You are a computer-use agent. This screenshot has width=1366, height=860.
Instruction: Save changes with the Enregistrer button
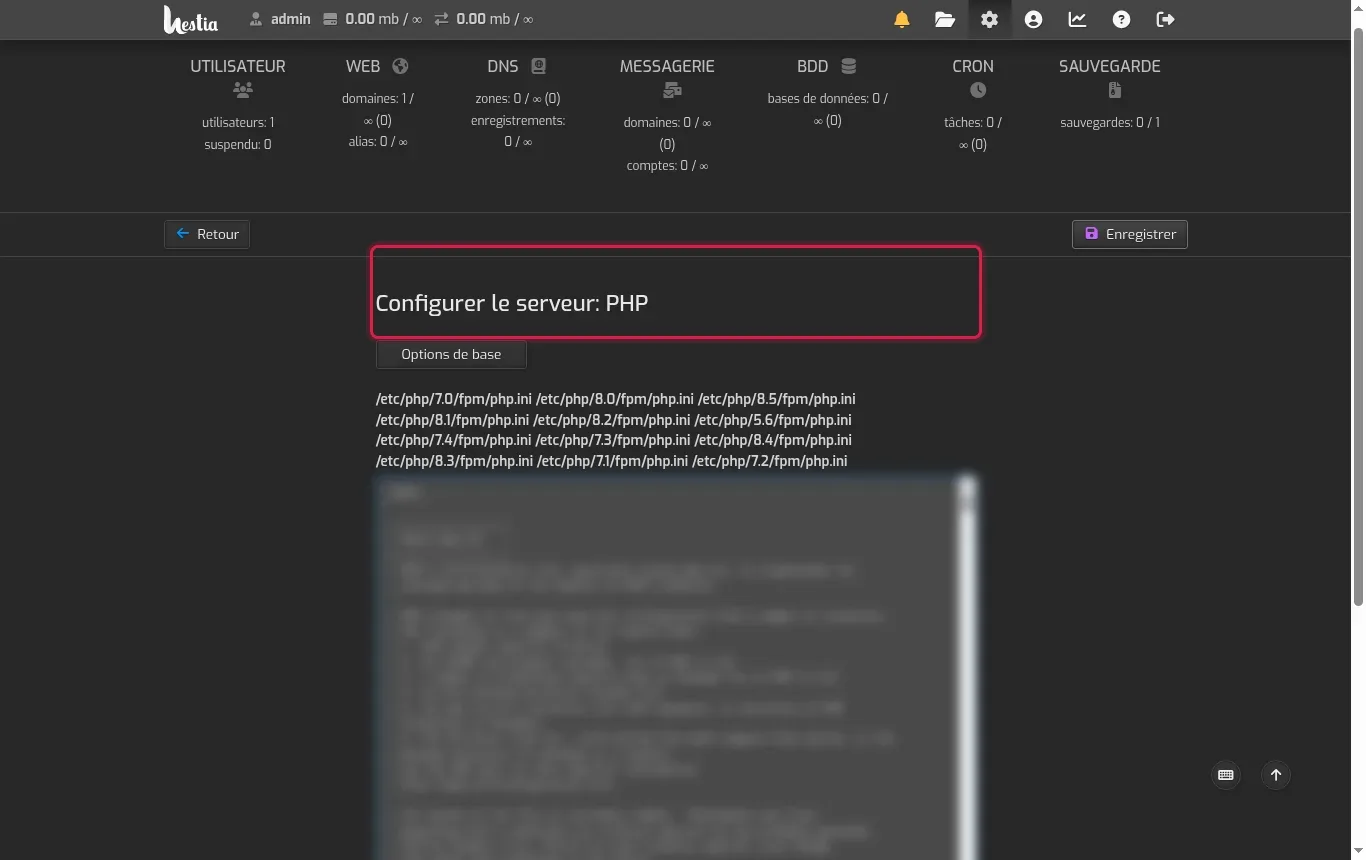click(x=1130, y=234)
